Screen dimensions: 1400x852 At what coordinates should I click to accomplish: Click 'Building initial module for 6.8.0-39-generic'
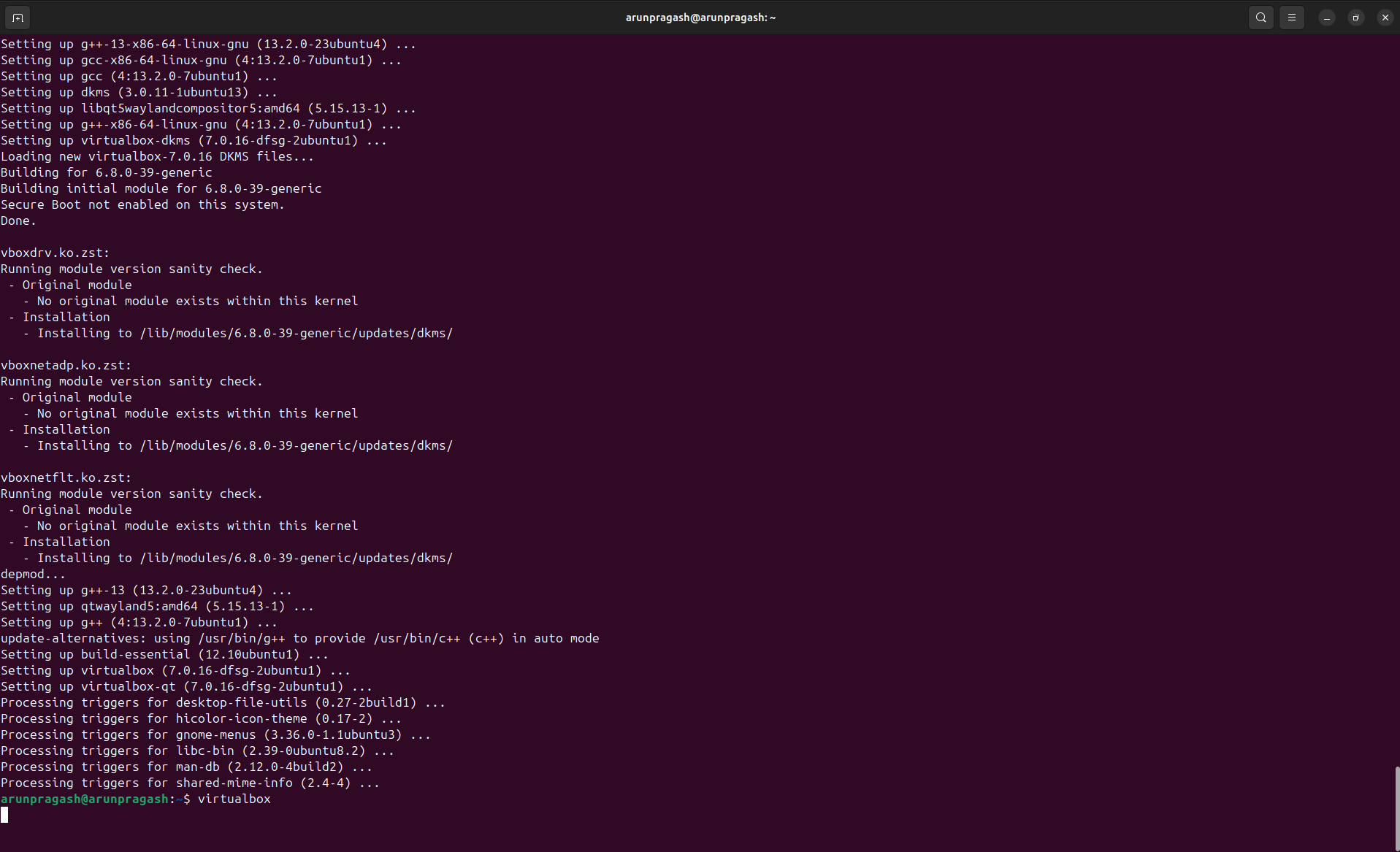[x=161, y=188]
